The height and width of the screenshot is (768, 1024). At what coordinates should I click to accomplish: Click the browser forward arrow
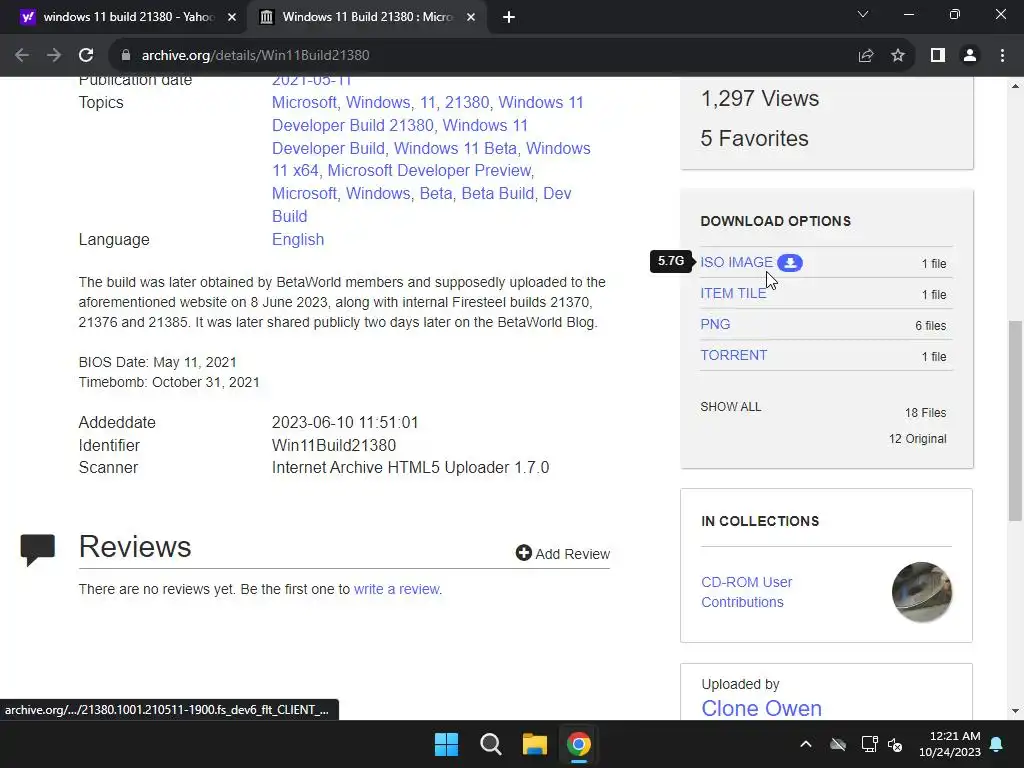coord(54,56)
